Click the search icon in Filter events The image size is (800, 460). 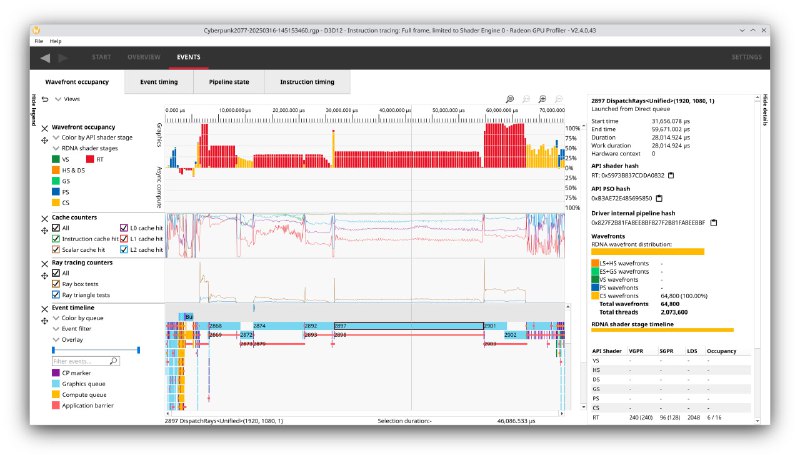tap(114, 361)
